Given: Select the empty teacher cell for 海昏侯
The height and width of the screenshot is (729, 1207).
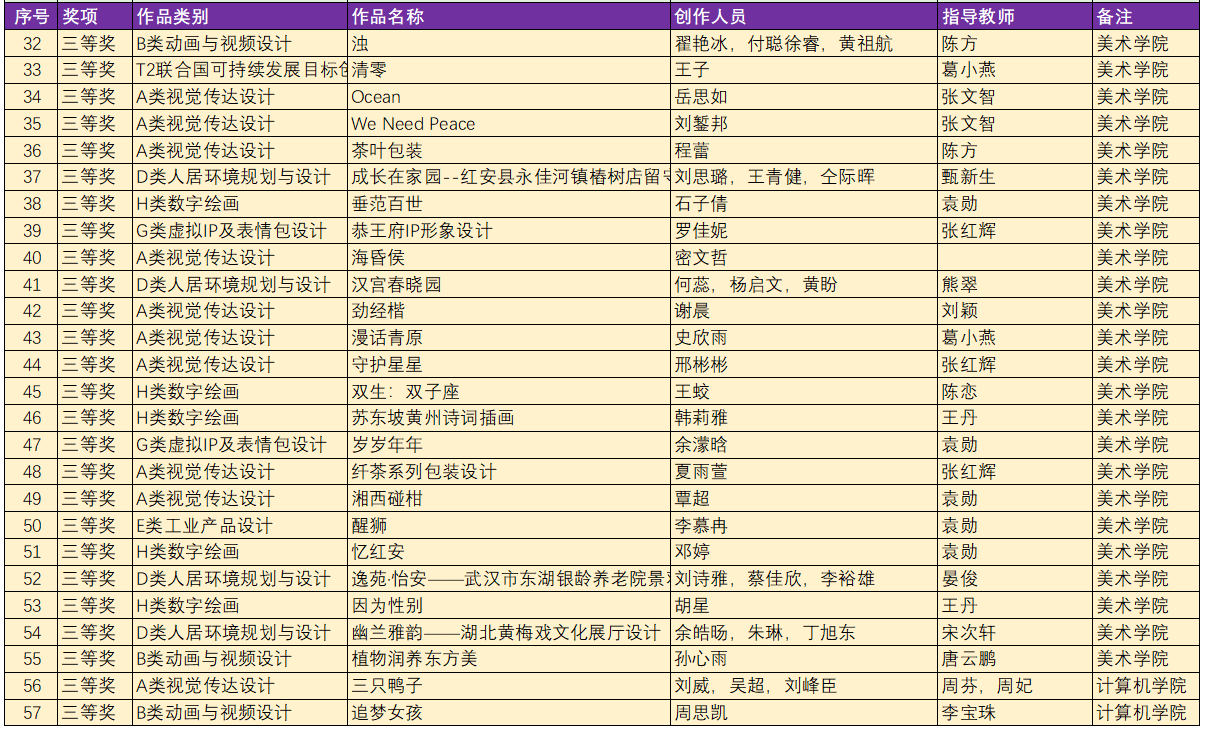Looking at the screenshot, I should click(x=1014, y=258).
